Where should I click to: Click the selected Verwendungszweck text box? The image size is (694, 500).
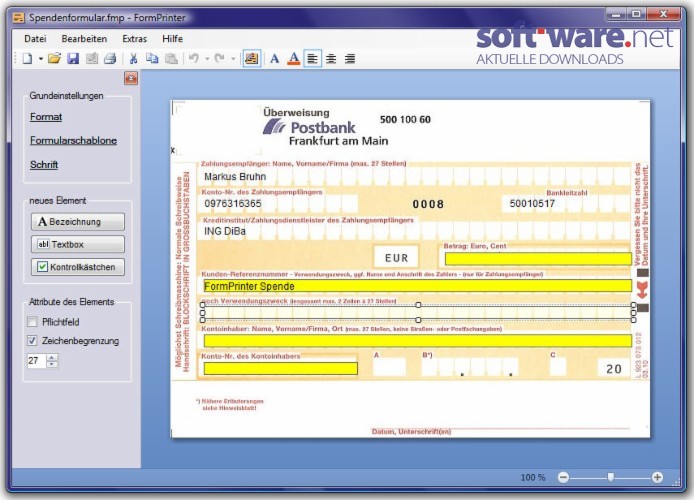pyautogui.click(x=418, y=312)
